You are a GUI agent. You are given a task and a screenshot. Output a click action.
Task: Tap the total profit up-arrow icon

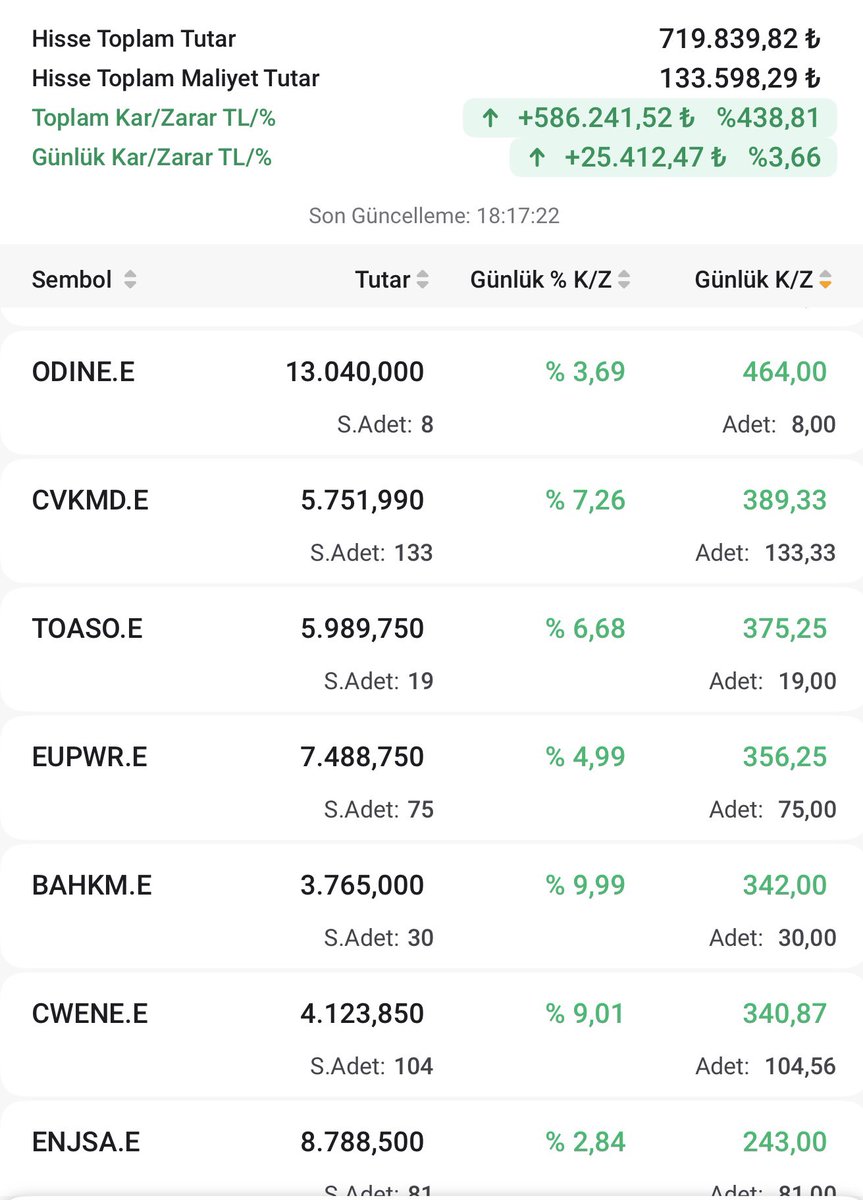[490, 118]
